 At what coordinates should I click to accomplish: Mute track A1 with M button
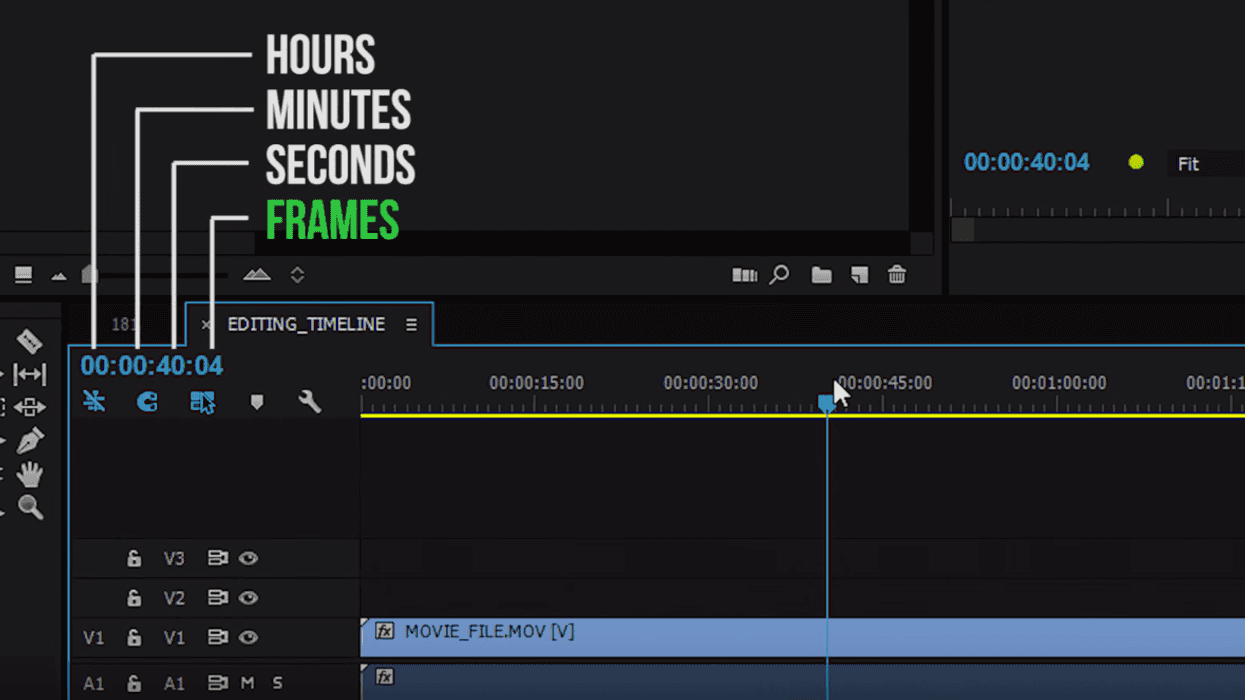click(247, 683)
